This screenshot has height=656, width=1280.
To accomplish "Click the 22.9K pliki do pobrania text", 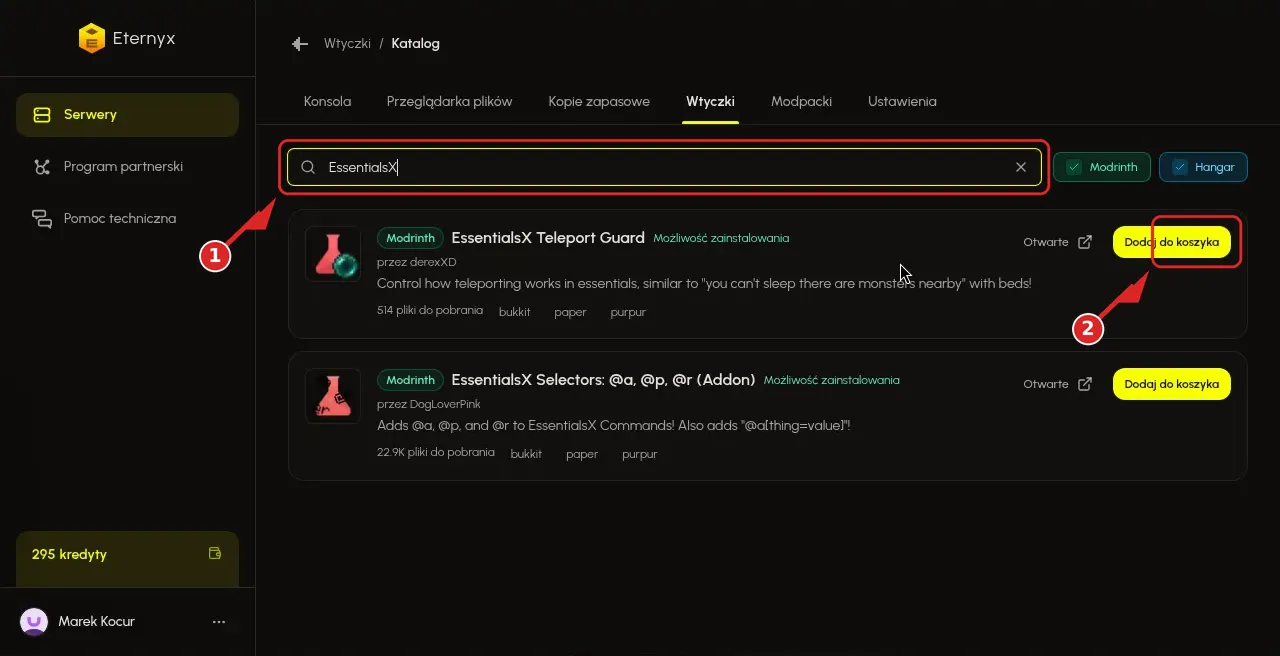I will pos(436,453).
